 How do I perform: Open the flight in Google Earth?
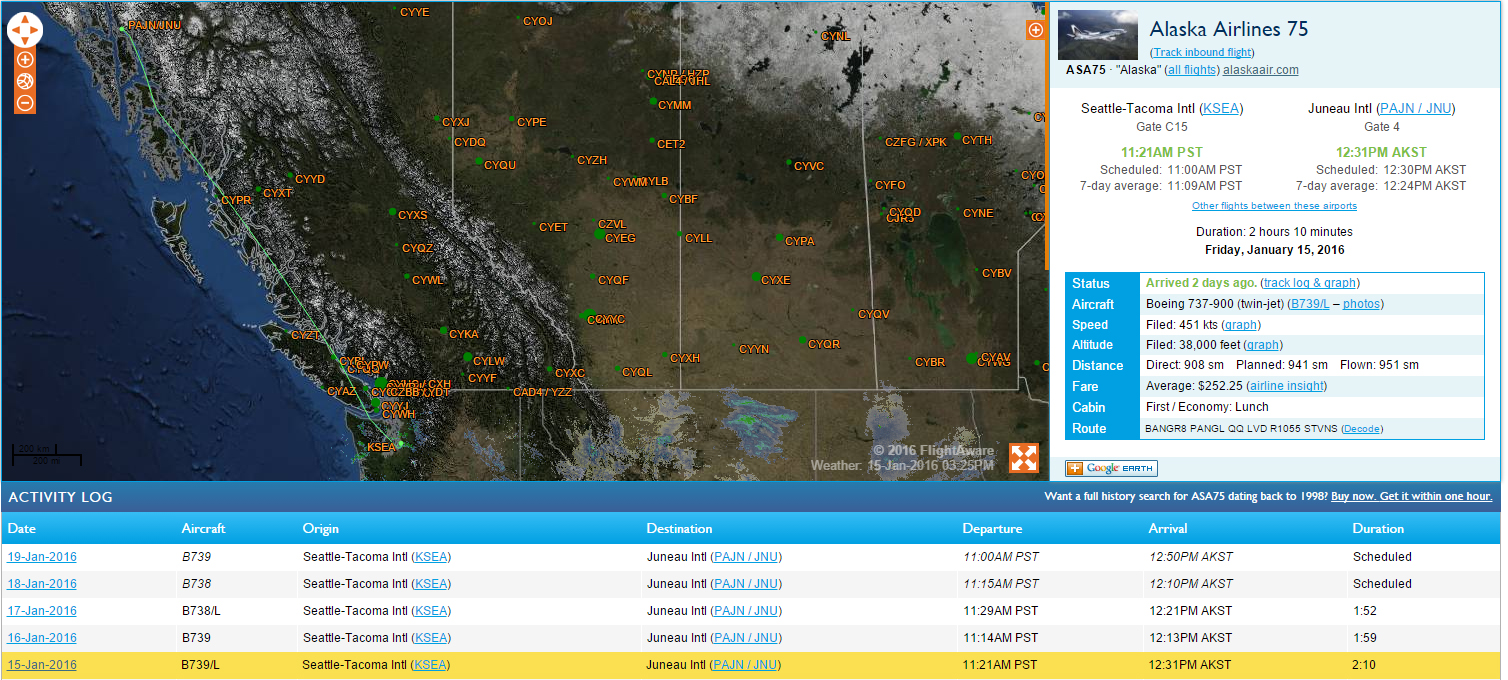tap(1111, 468)
